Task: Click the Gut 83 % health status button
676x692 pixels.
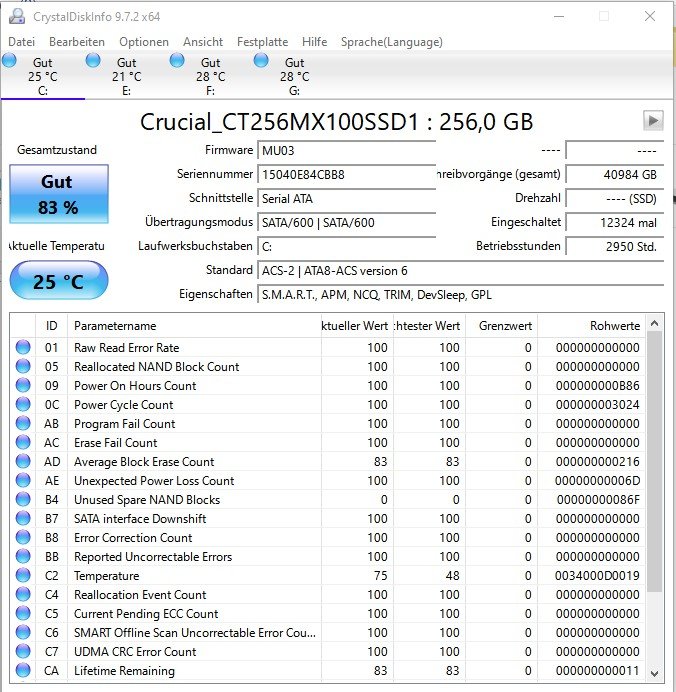Action: [59, 194]
